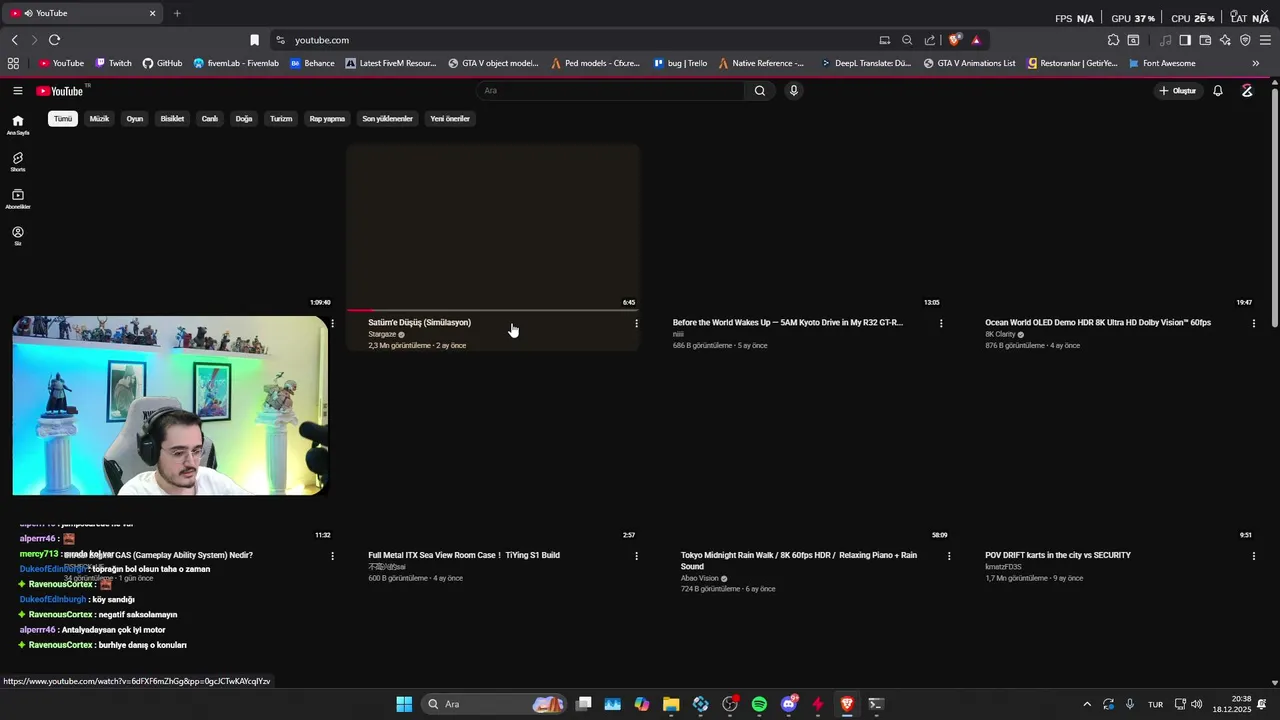The image size is (1280, 720).
Task: Focus the YouTube Ara search field
Action: pyautogui.click(x=610, y=91)
